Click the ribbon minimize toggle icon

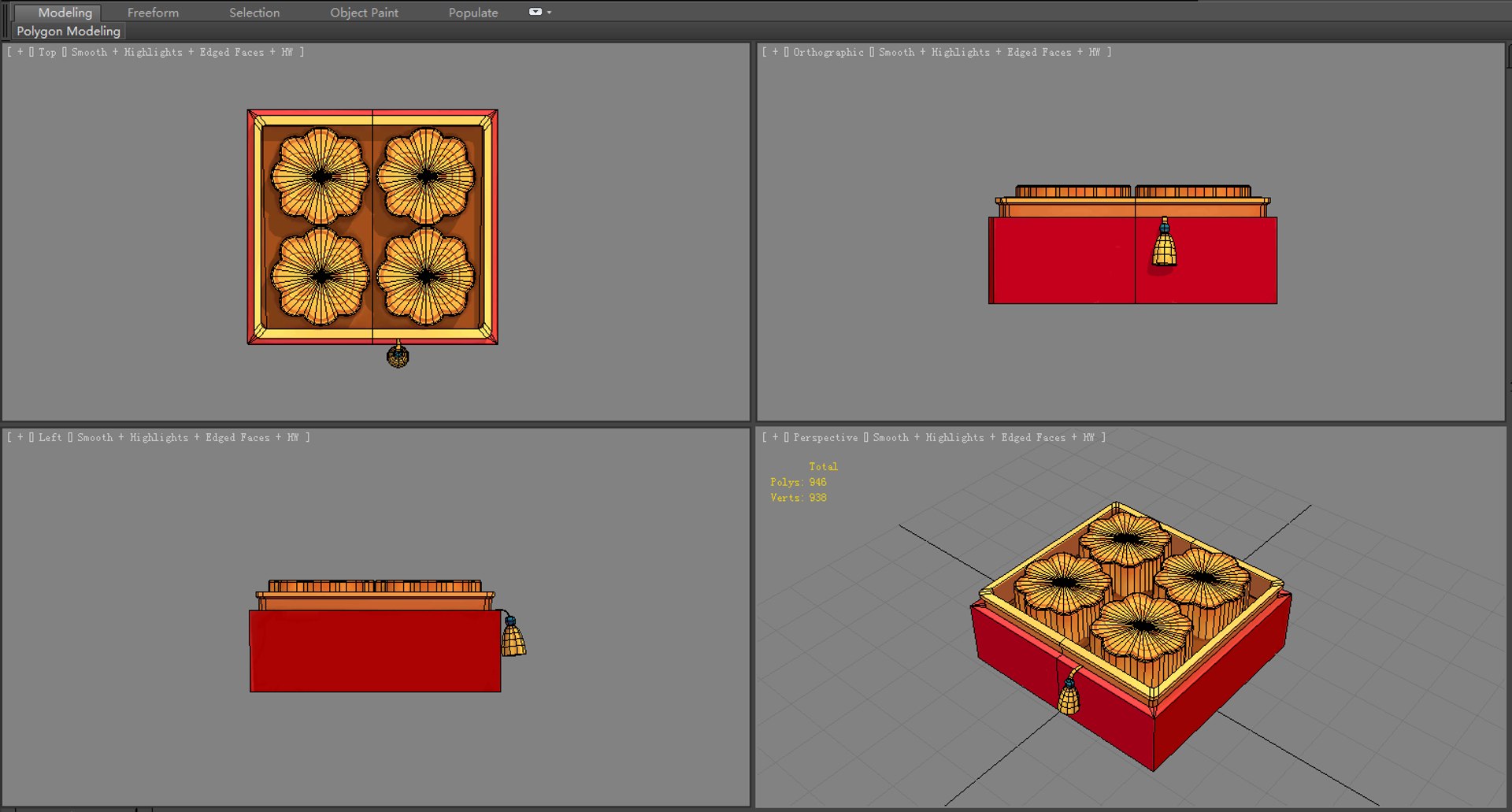(535, 12)
